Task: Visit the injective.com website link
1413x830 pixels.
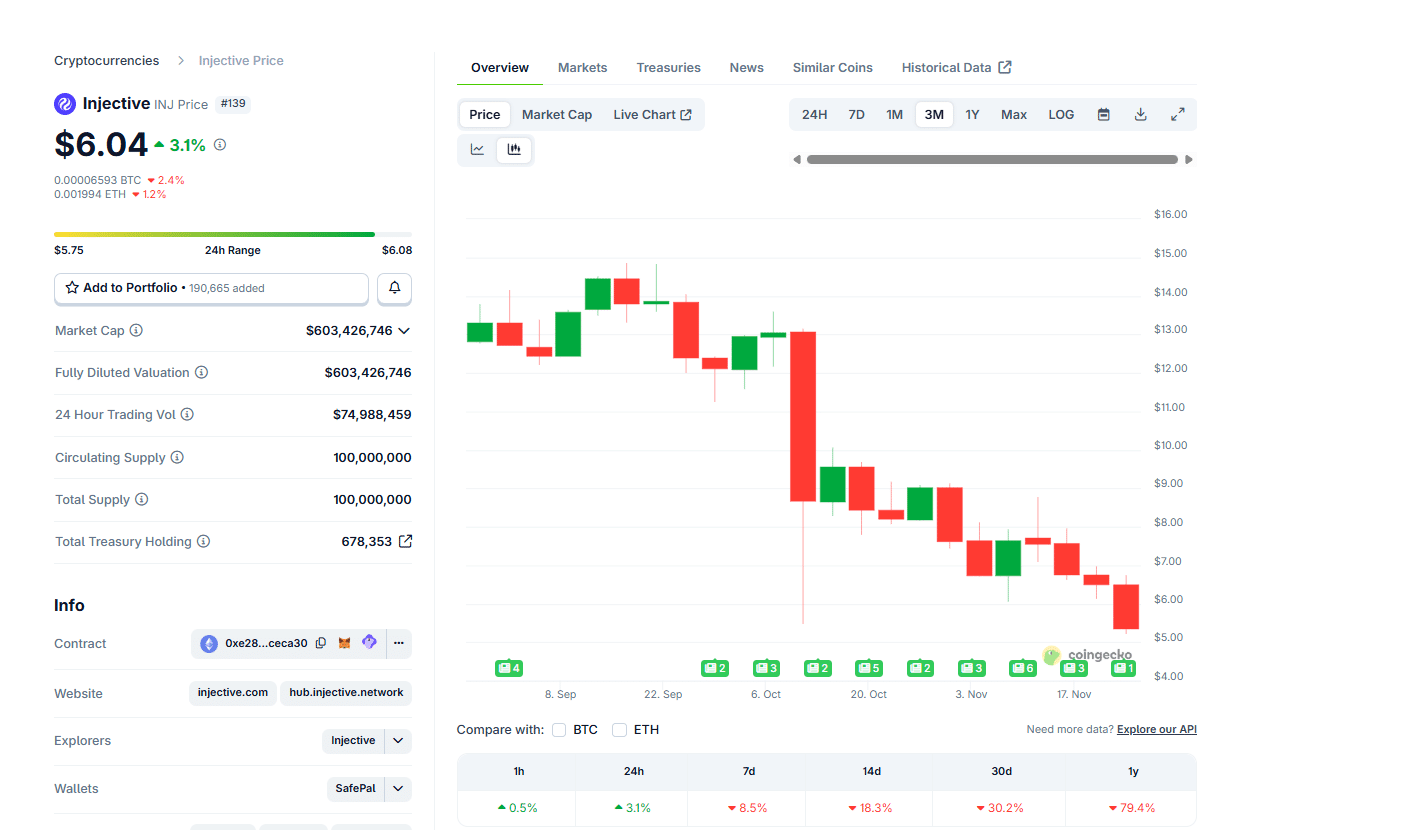Action: [x=232, y=693]
